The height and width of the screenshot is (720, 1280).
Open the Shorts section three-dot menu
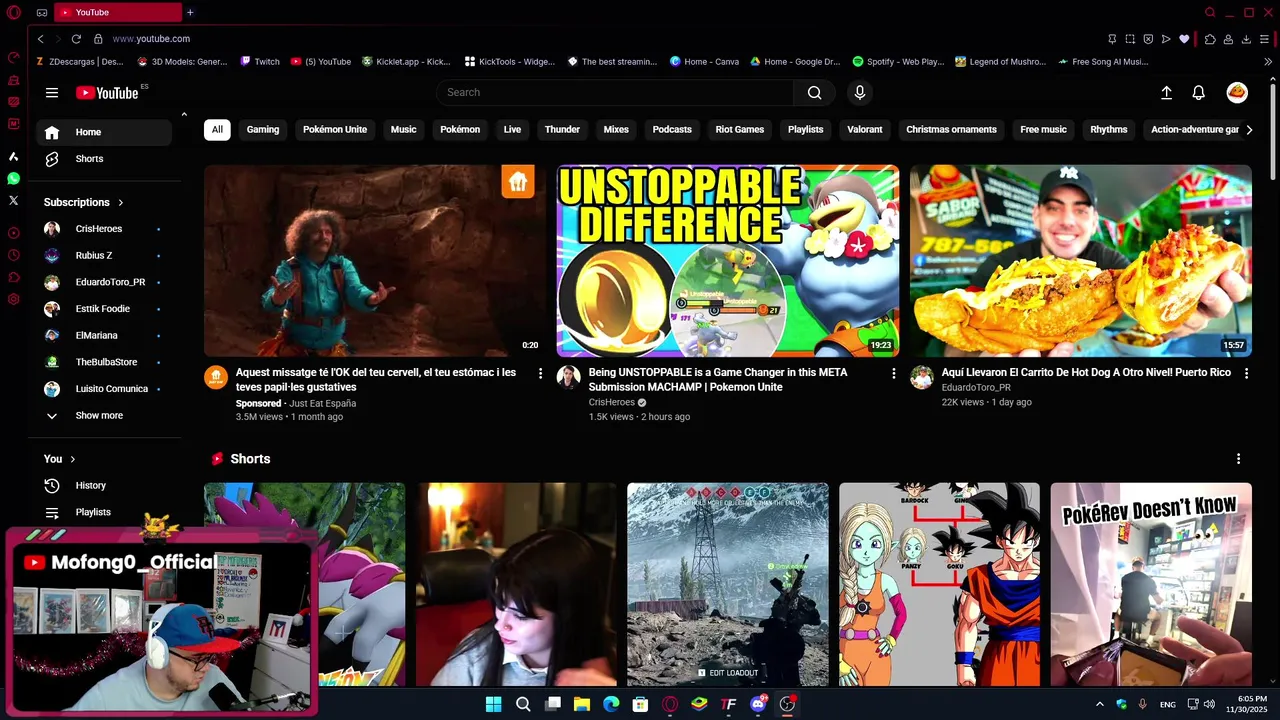pyautogui.click(x=1238, y=459)
